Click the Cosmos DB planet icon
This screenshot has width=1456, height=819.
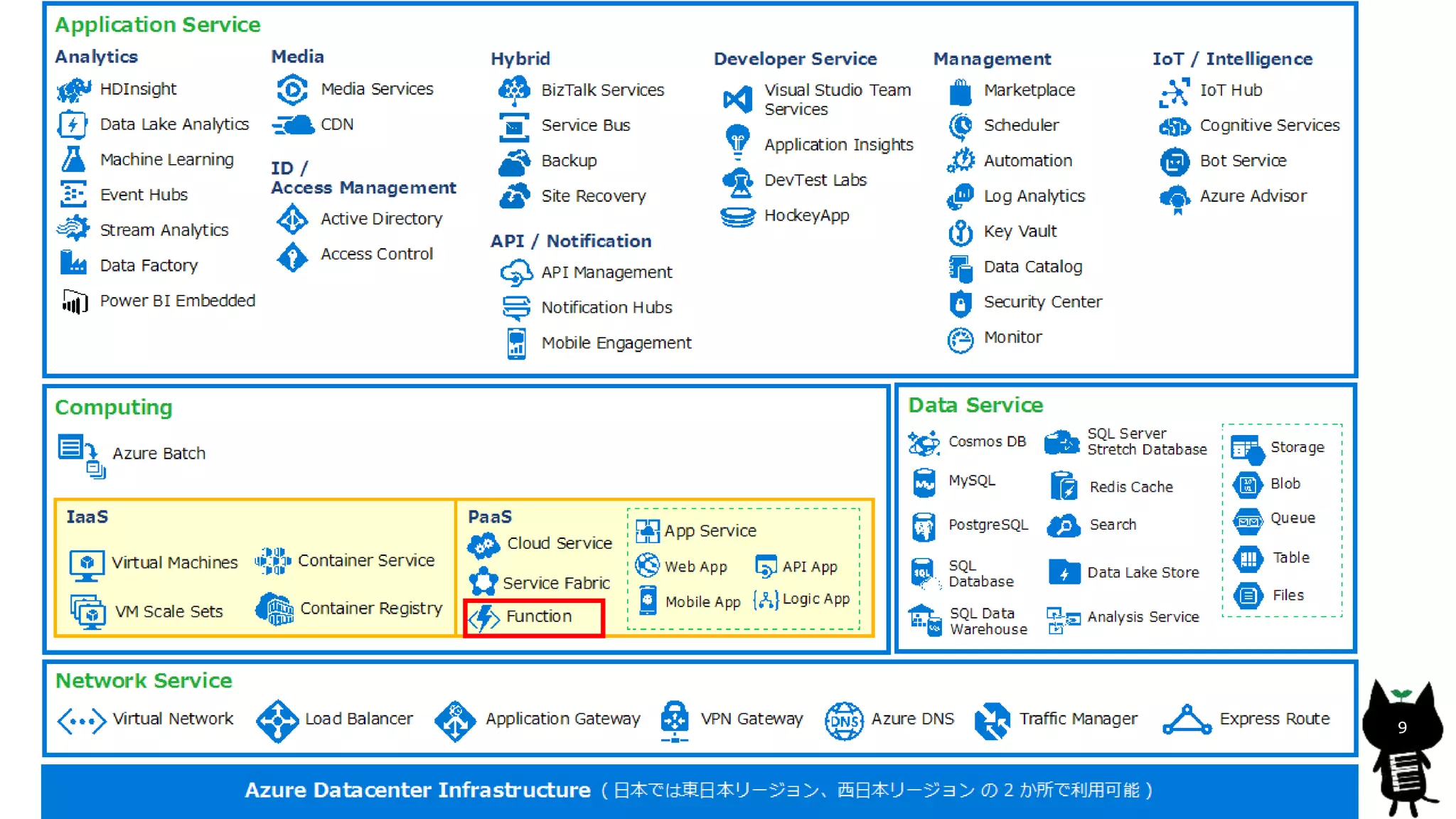[924, 443]
